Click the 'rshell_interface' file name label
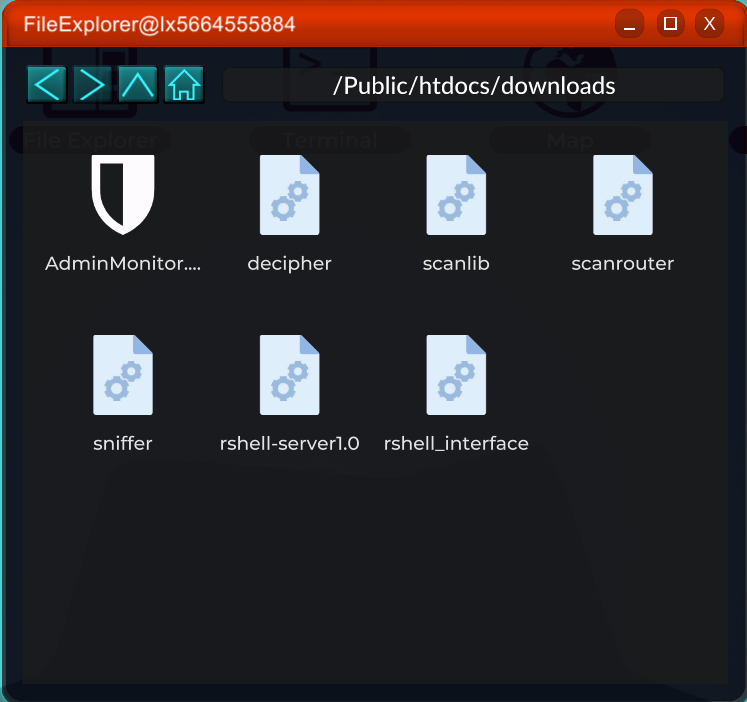This screenshot has width=747, height=702. coord(456,443)
